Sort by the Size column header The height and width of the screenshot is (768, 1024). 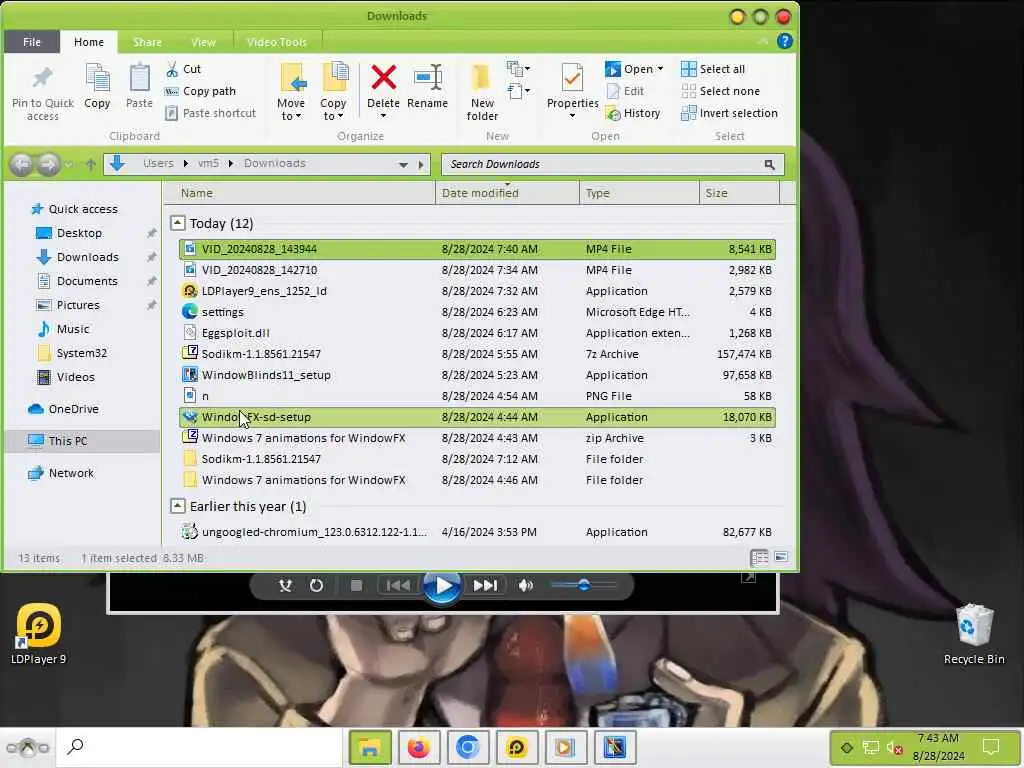point(739,193)
